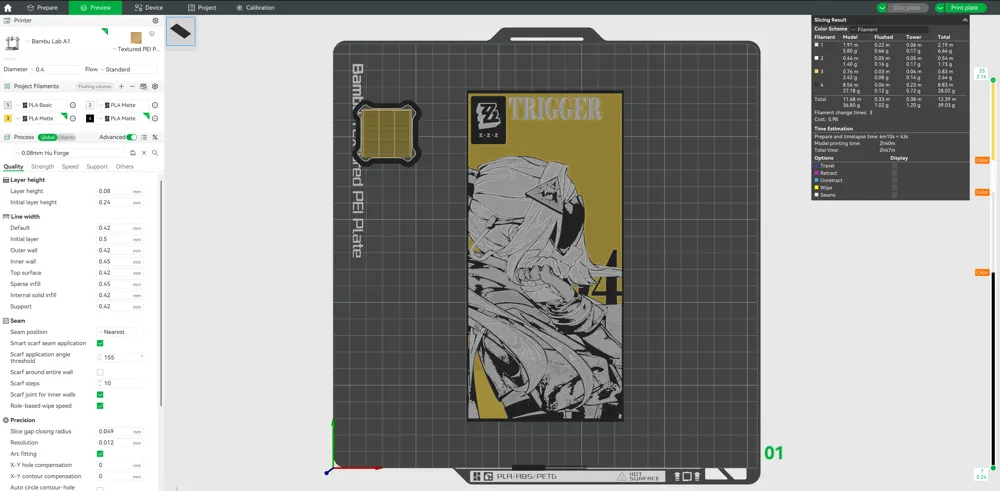Open Project Filaments settings gear

coord(155,86)
